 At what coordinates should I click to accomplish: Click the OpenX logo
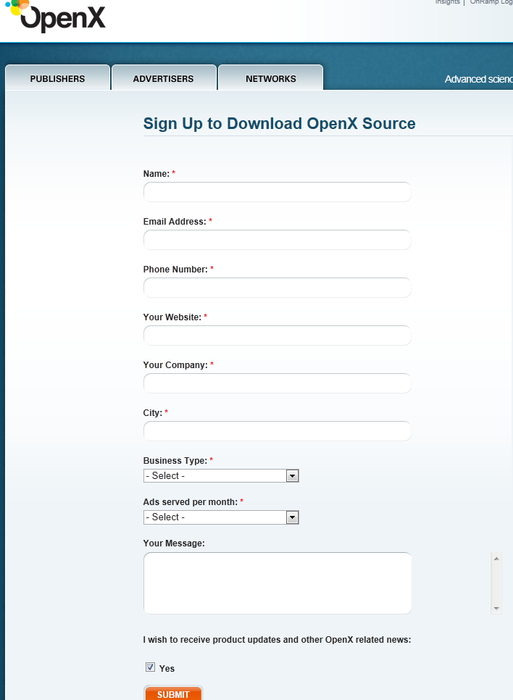click(56, 16)
